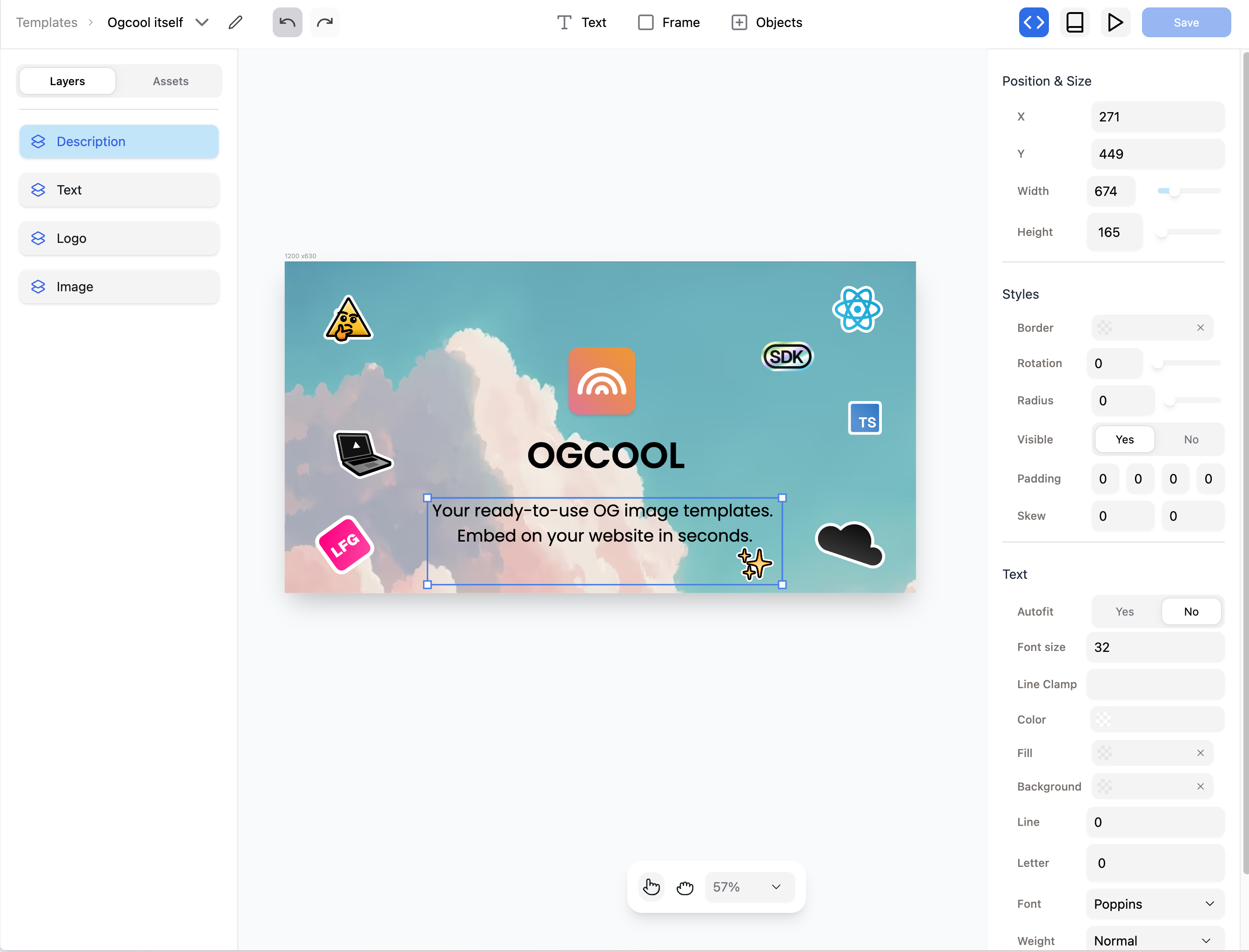Select the Logo layer

point(119,238)
